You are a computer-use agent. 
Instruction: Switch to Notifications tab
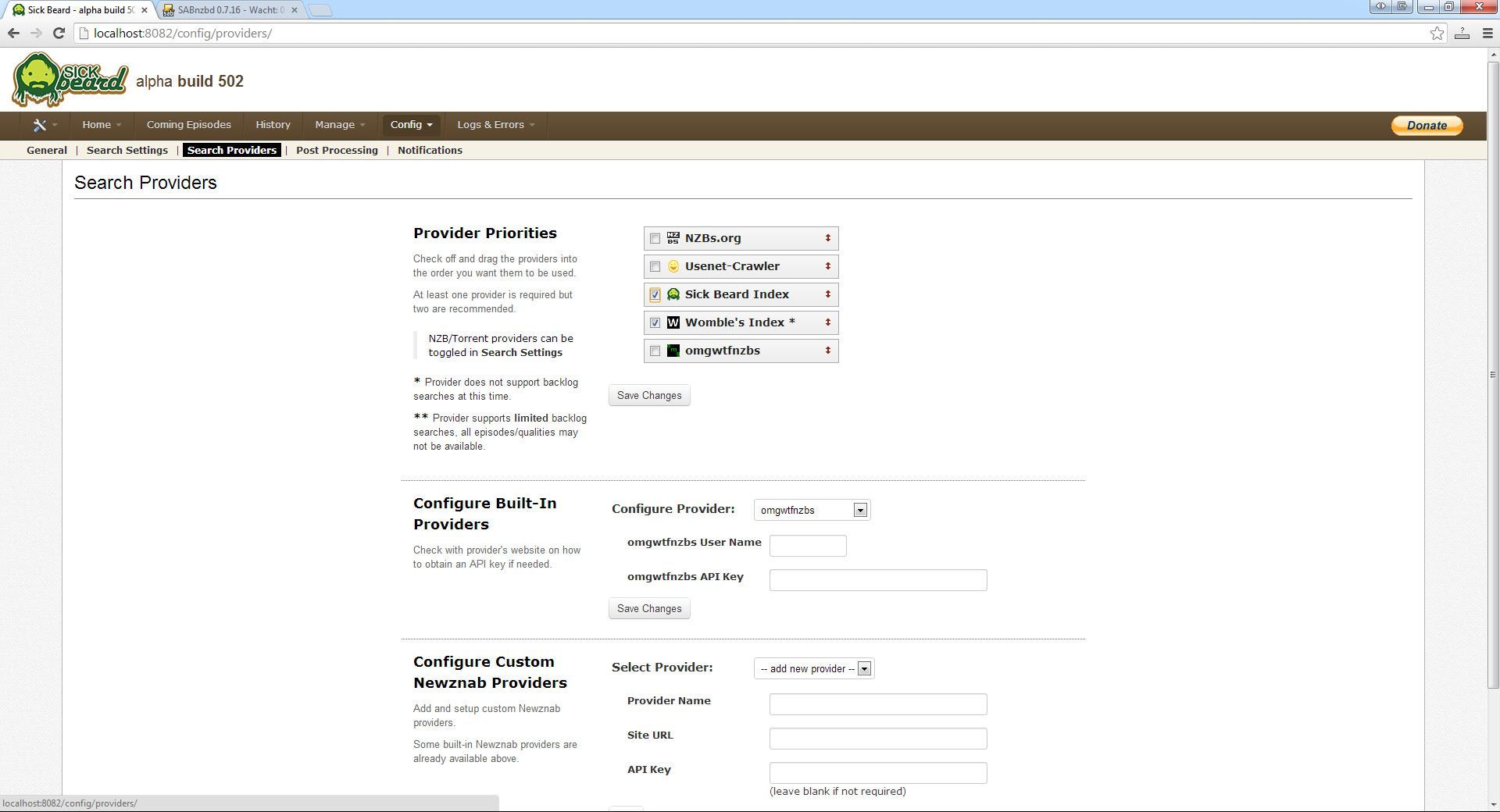point(430,150)
